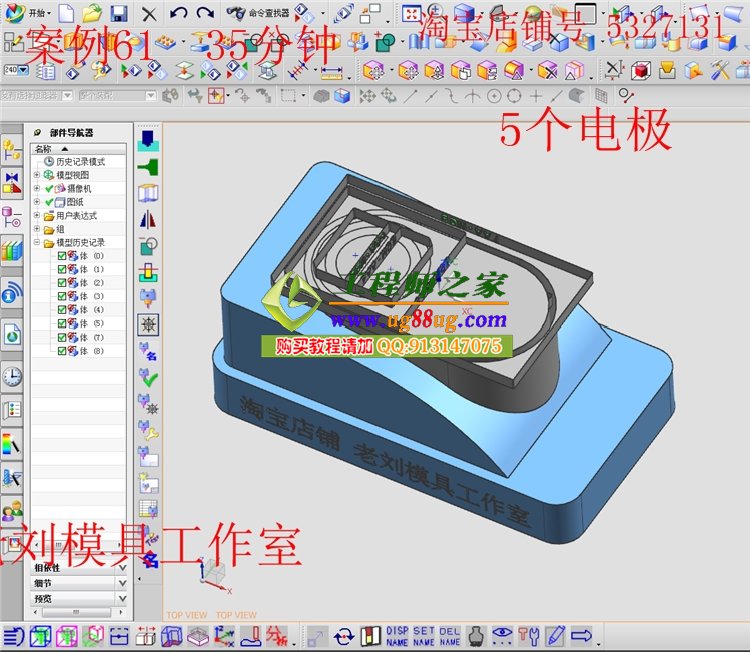Click the Redo arrow in the toolbar
This screenshot has width=750, height=652.
pyautogui.click(x=205, y=13)
